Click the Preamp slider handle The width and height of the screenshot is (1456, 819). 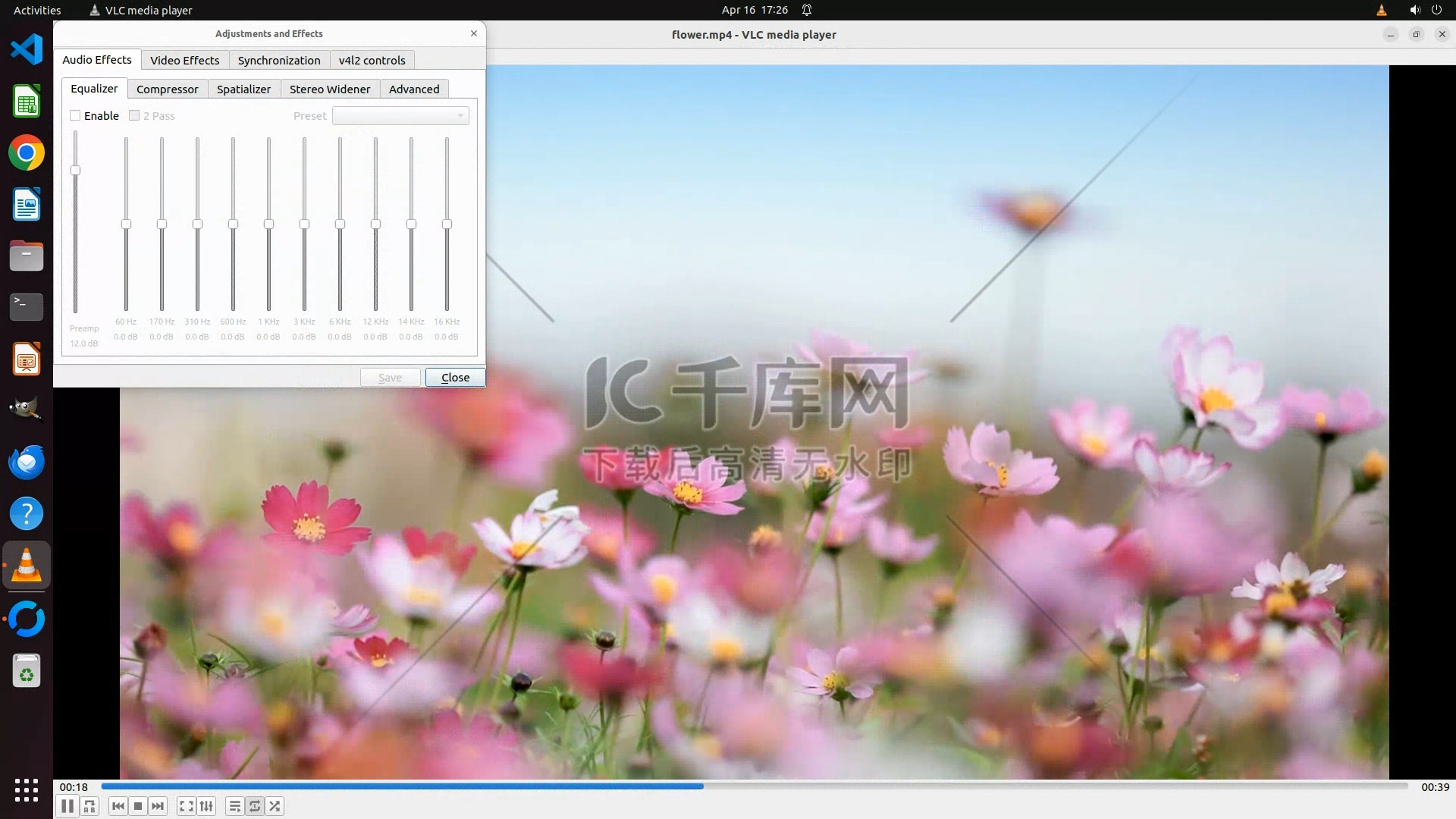pyautogui.click(x=75, y=170)
